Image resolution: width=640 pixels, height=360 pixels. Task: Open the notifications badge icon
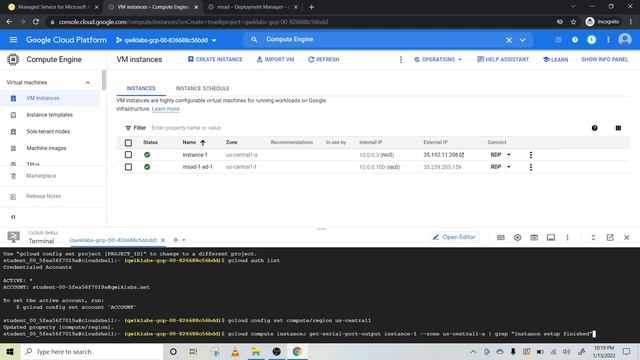pos(591,40)
